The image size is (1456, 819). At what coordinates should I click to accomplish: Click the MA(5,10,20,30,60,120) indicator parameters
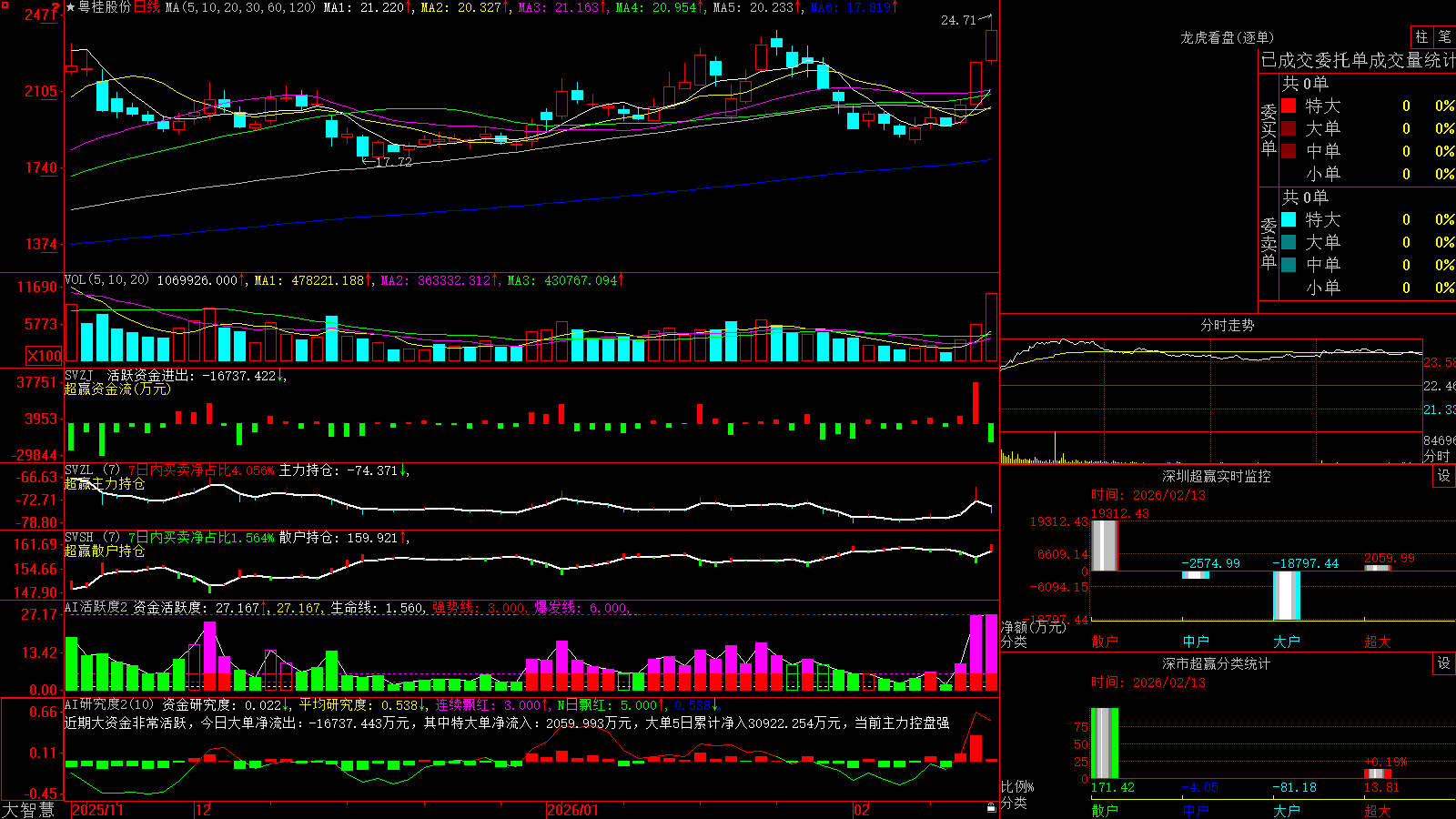click(240, 7)
